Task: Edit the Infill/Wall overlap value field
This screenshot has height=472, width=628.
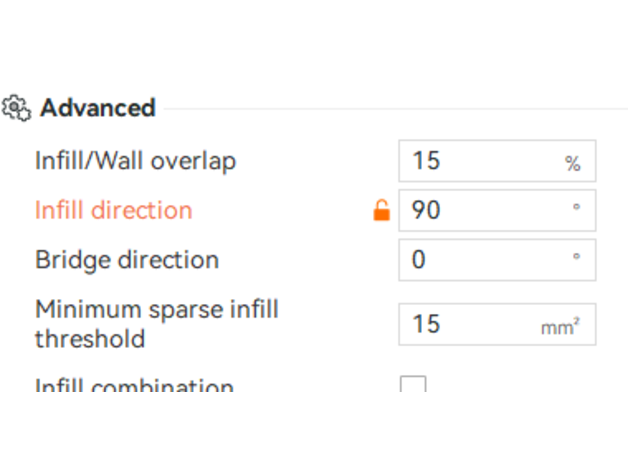Action: click(x=480, y=162)
